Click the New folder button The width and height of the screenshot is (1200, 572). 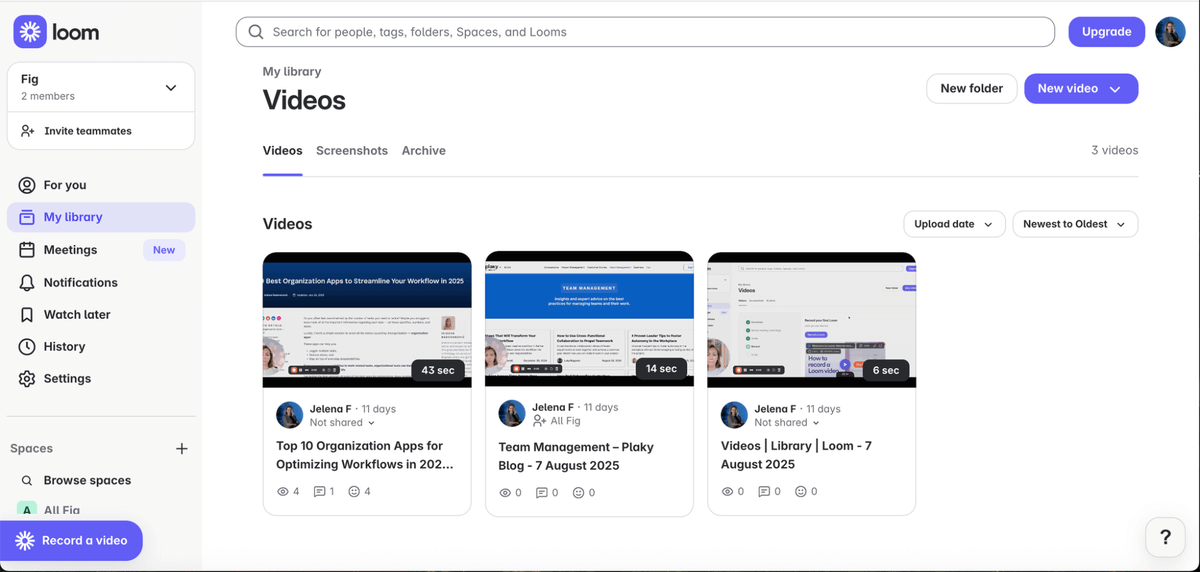click(x=971, y=88)
